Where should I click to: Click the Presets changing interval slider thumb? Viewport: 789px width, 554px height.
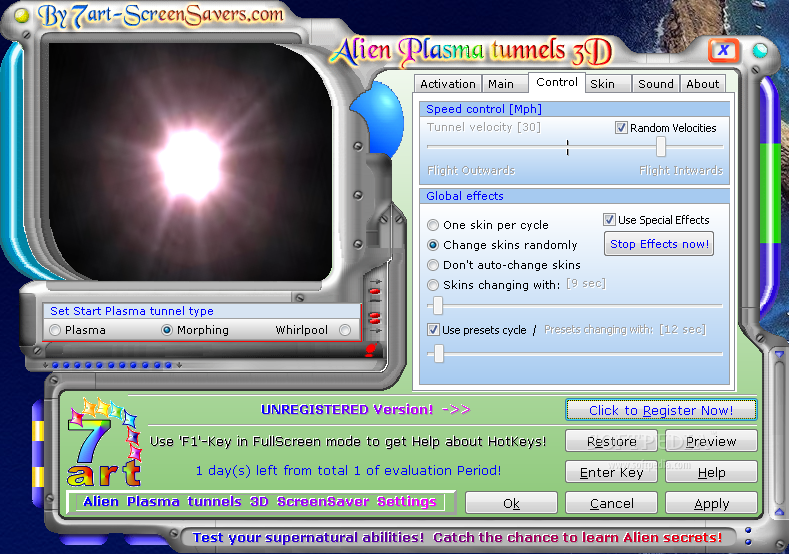[x=439, y=354]
